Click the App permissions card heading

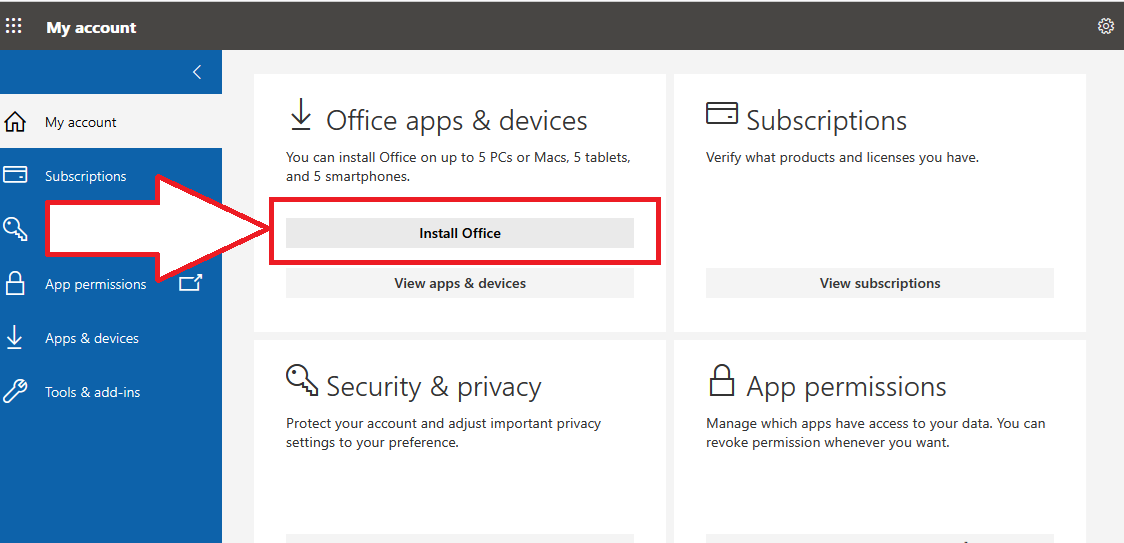[847, 387]
